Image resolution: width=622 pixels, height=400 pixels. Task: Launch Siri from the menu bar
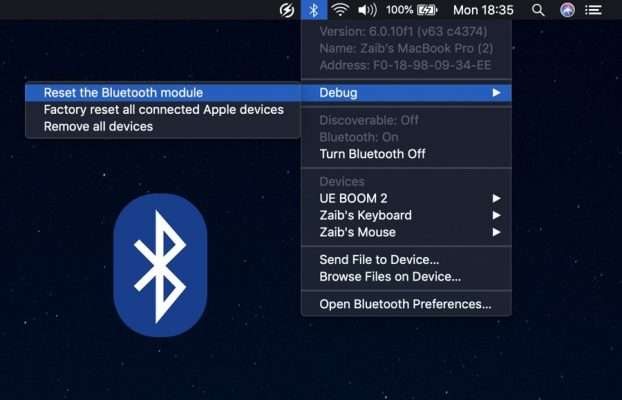(567, 10)
